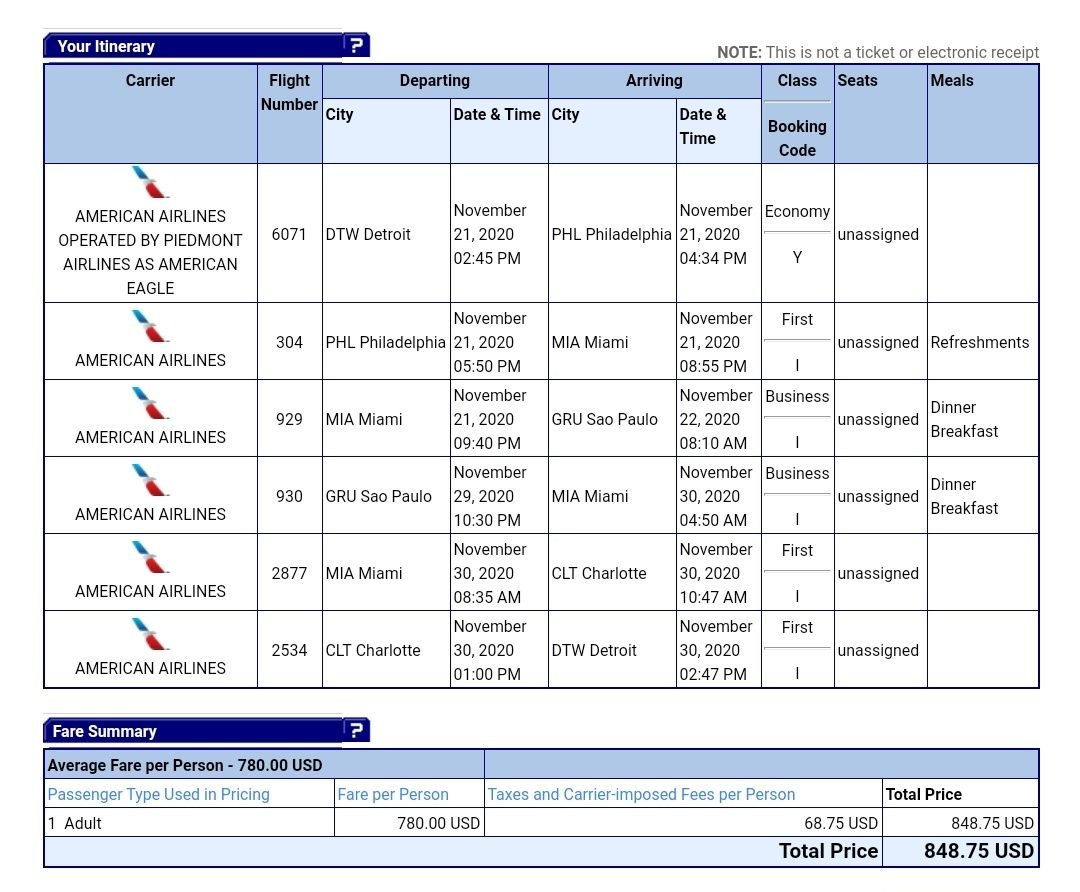Click the PHL Philadelphia arriving city cell
The width and height of the screenshot is (1080, 892).
(612, 234)
